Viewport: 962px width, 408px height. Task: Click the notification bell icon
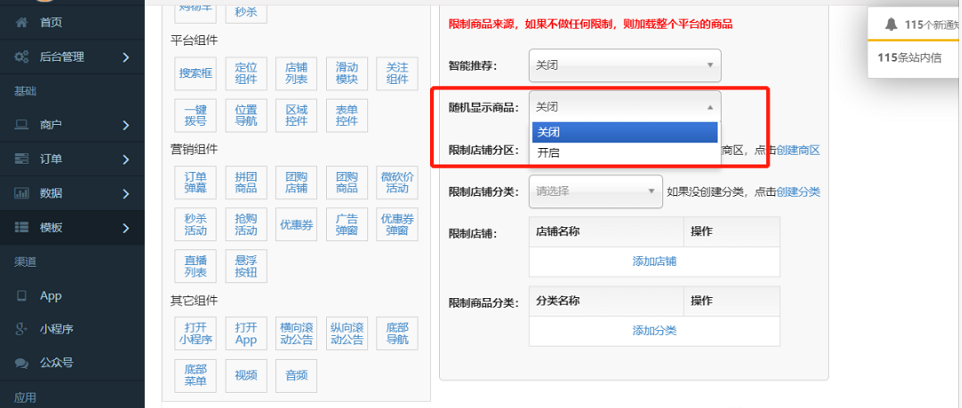(890, 24)
